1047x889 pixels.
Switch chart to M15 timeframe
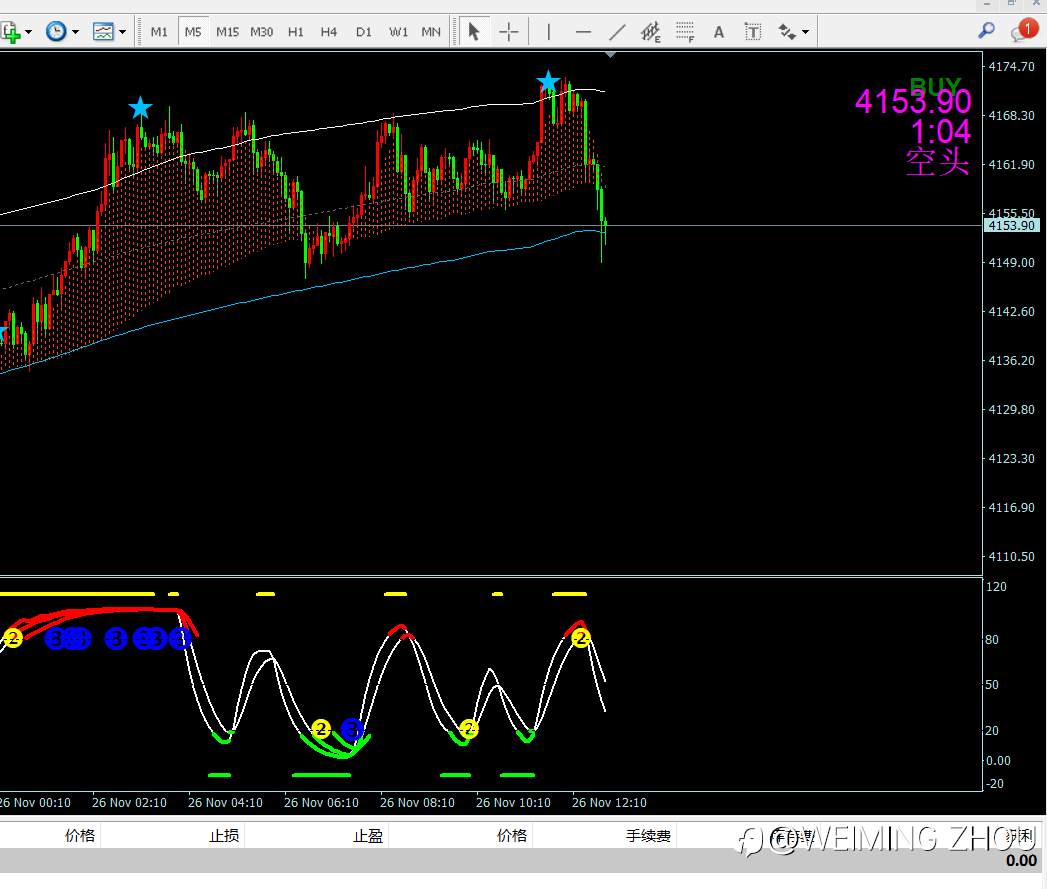click(x=227, y=31)
